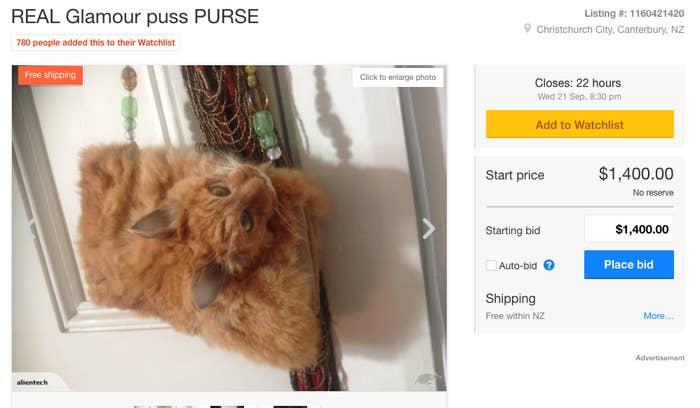The width and height of the screenshot is (700, 408).
Task: Click the location pin icon near Christchurch City
Action: (x=527, y=29)
